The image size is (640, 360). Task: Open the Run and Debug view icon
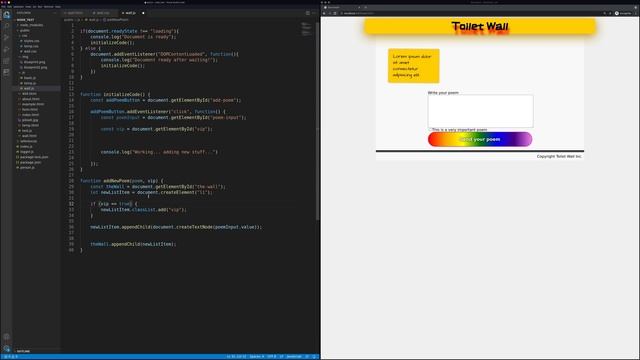(7, 49)
